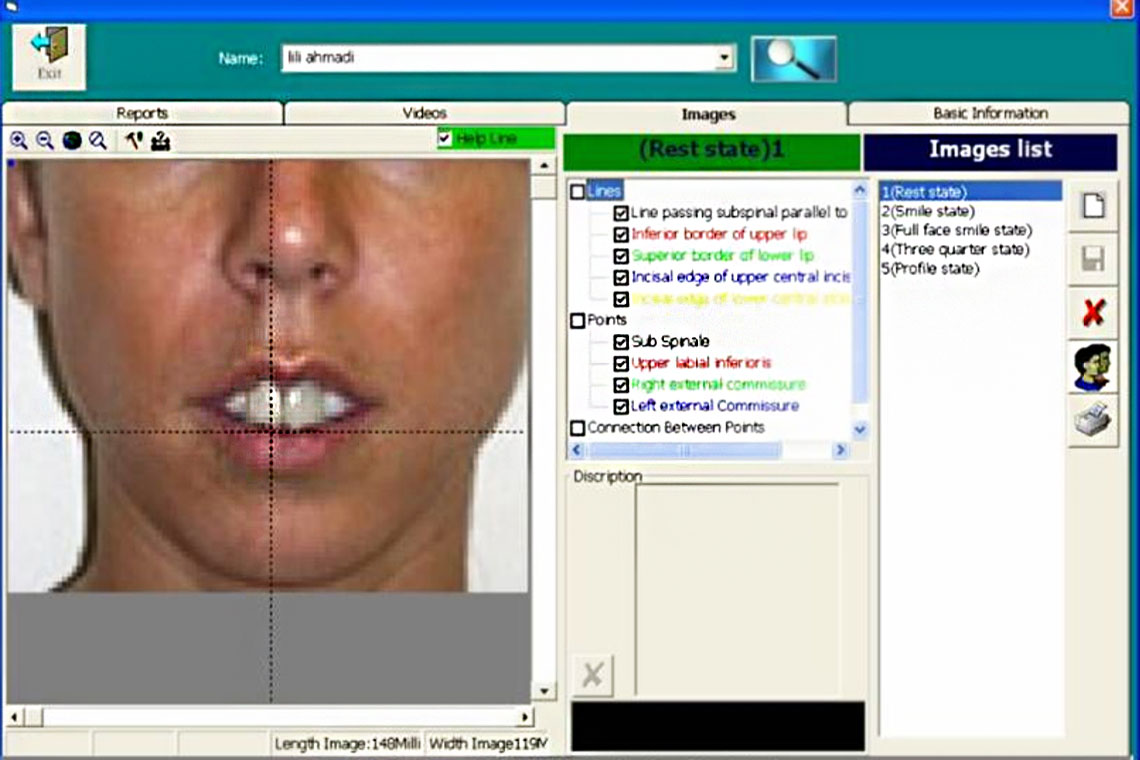
Task: Open the Name dropdown list
Action: pyautogui.click(x=722, y=58)
